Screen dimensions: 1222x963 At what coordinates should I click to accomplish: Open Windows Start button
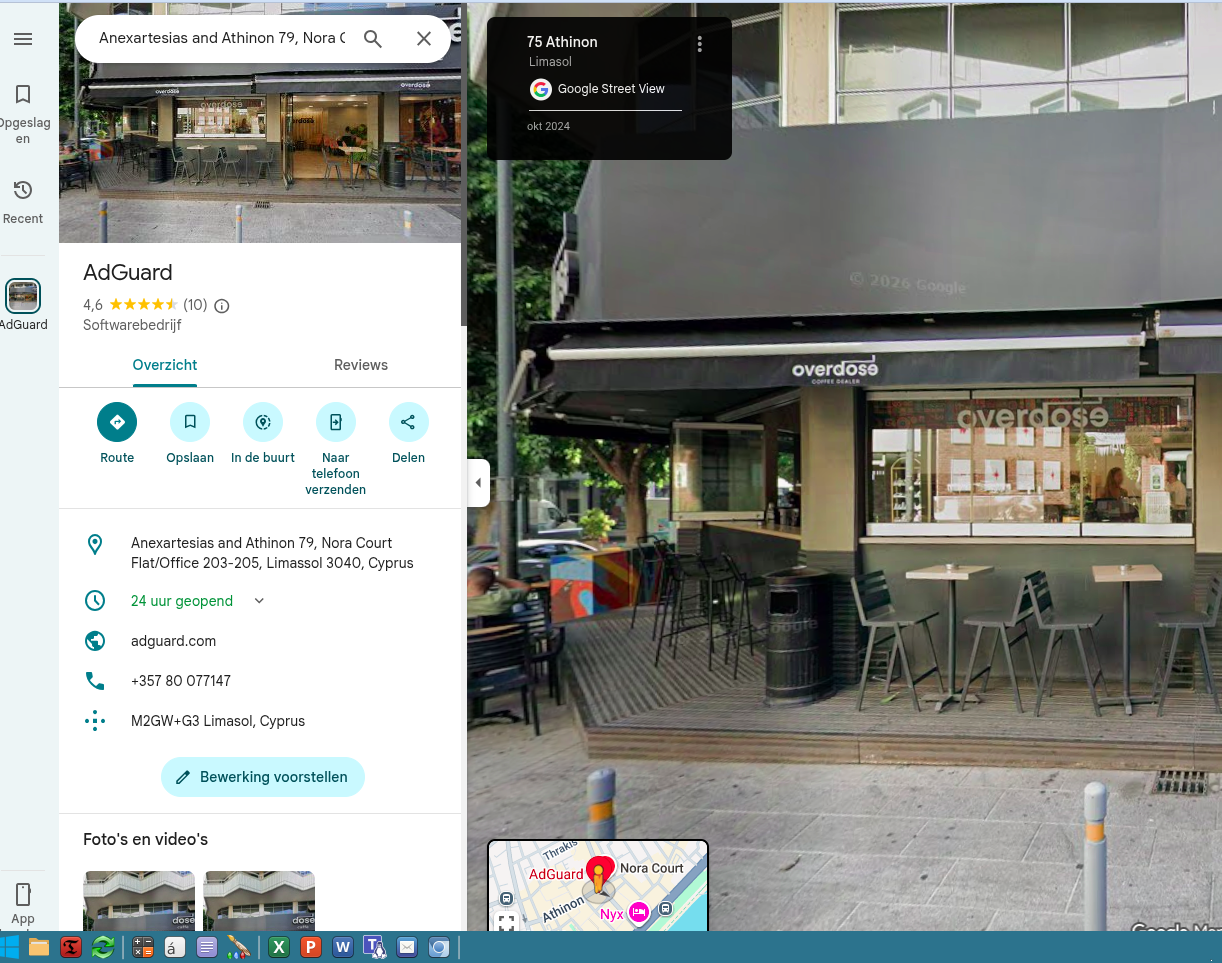pos(10,947)
